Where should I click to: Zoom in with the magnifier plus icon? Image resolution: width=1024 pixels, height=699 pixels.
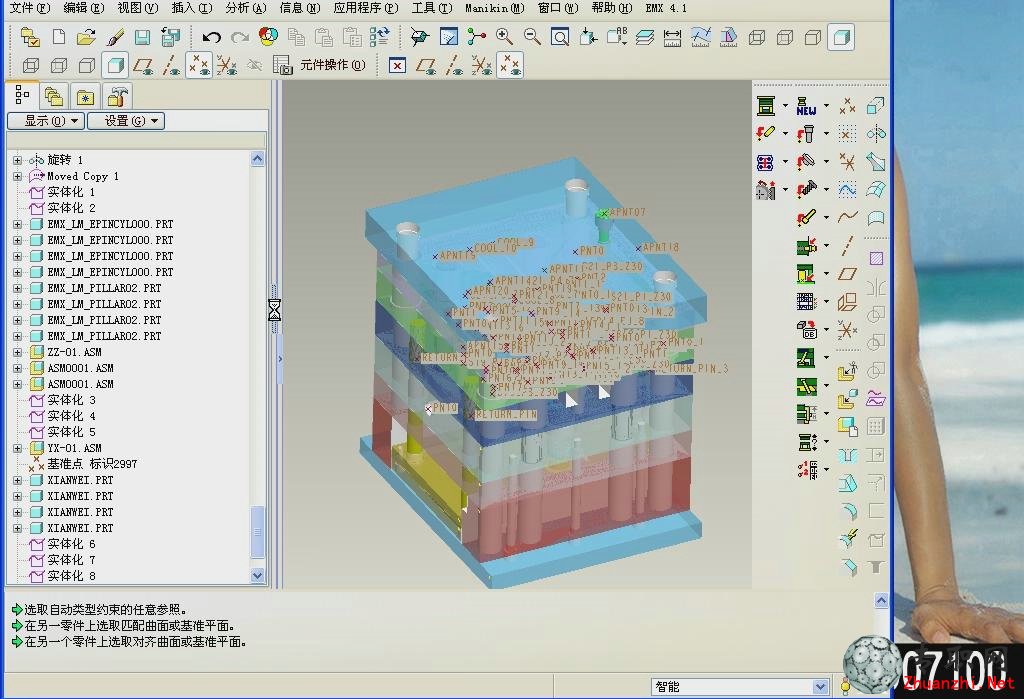click(504, 37)
